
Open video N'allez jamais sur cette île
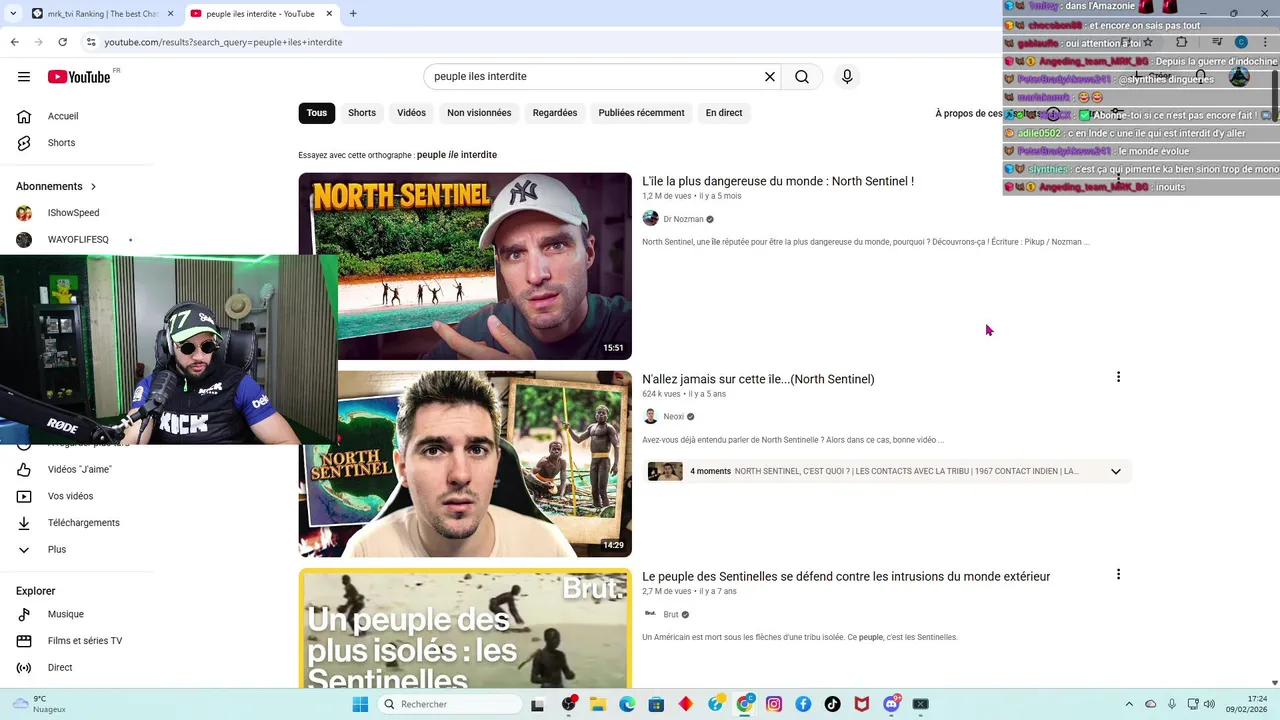[x=758, y=379]
